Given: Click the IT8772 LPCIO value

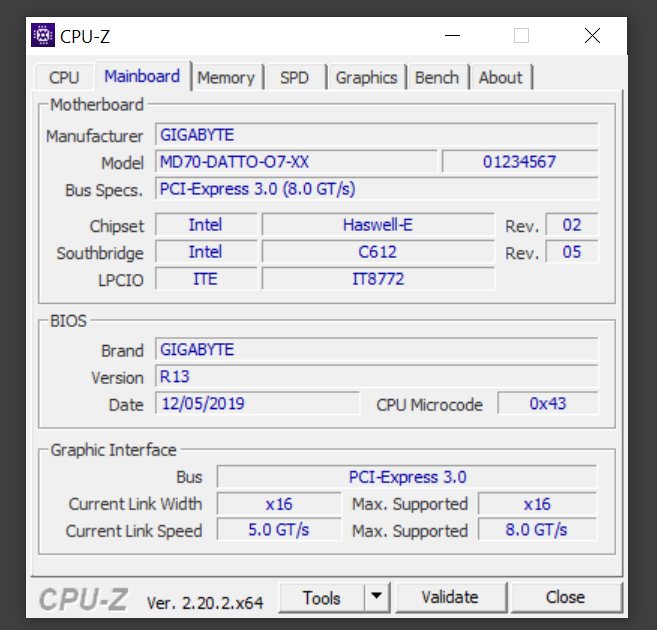Looking at the screenshot, I should coord(378,279).
